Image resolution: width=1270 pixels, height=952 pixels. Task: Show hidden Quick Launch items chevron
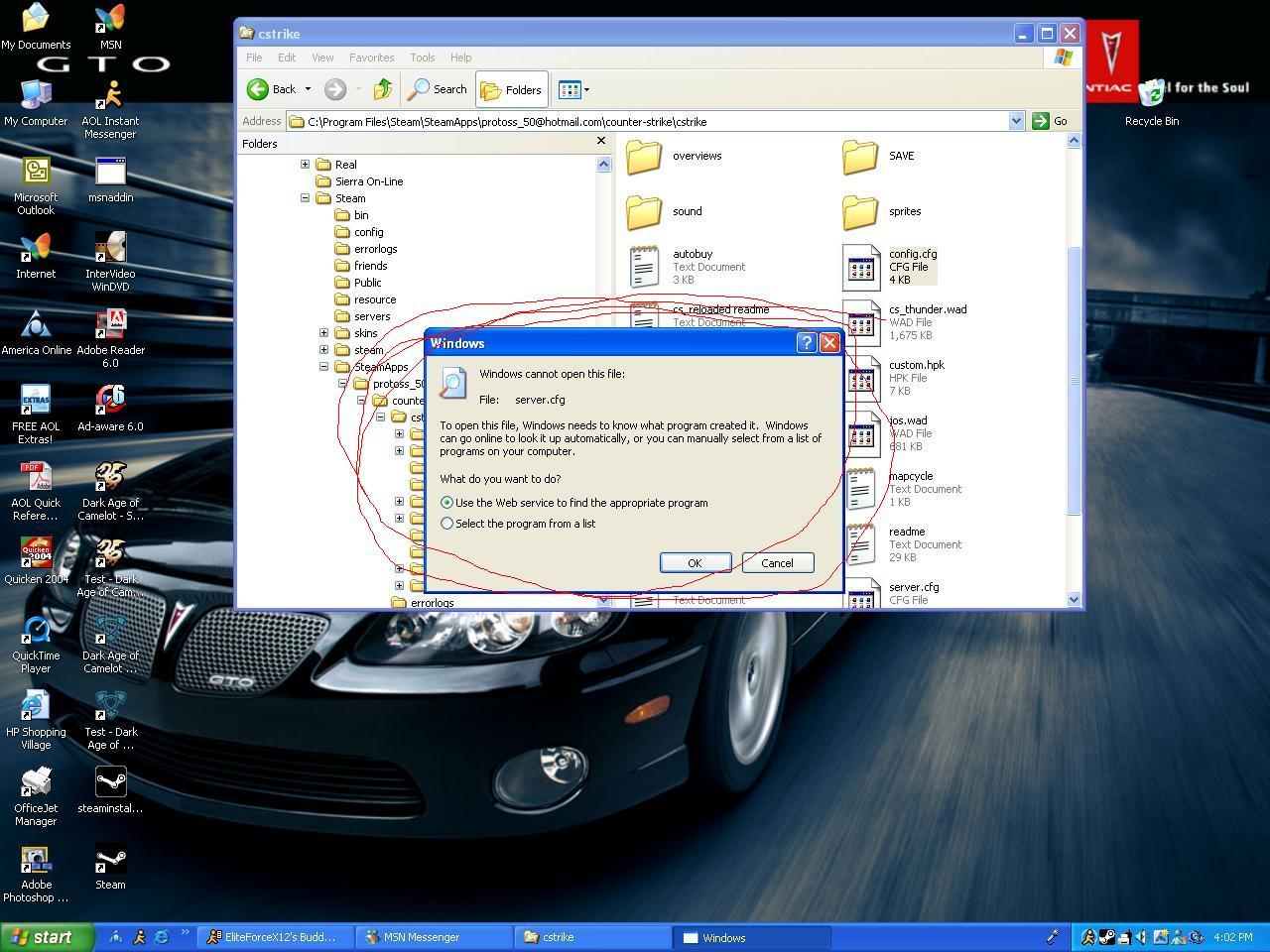click(x=185, y=933)
